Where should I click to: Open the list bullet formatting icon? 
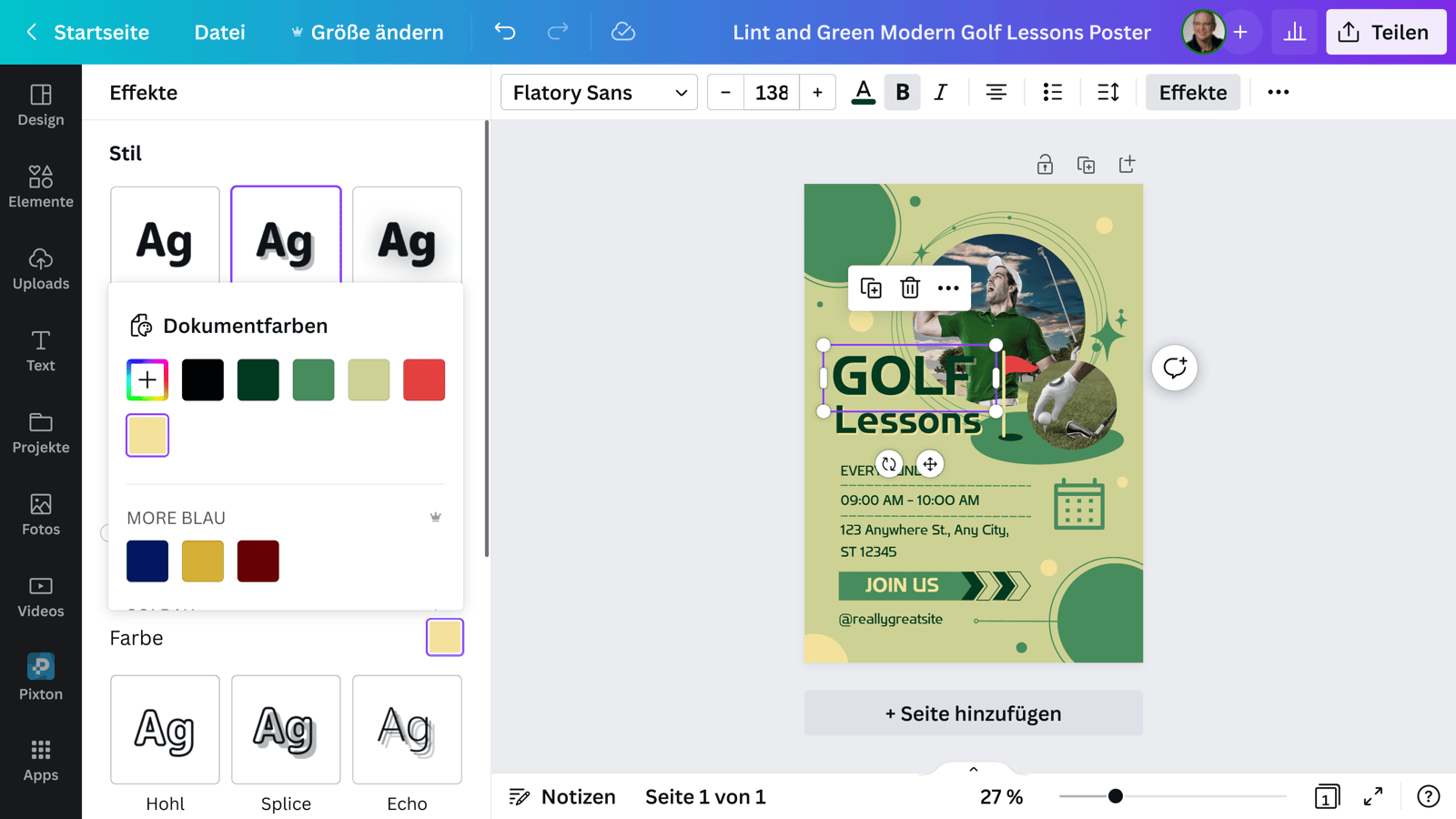(1052, 92)
